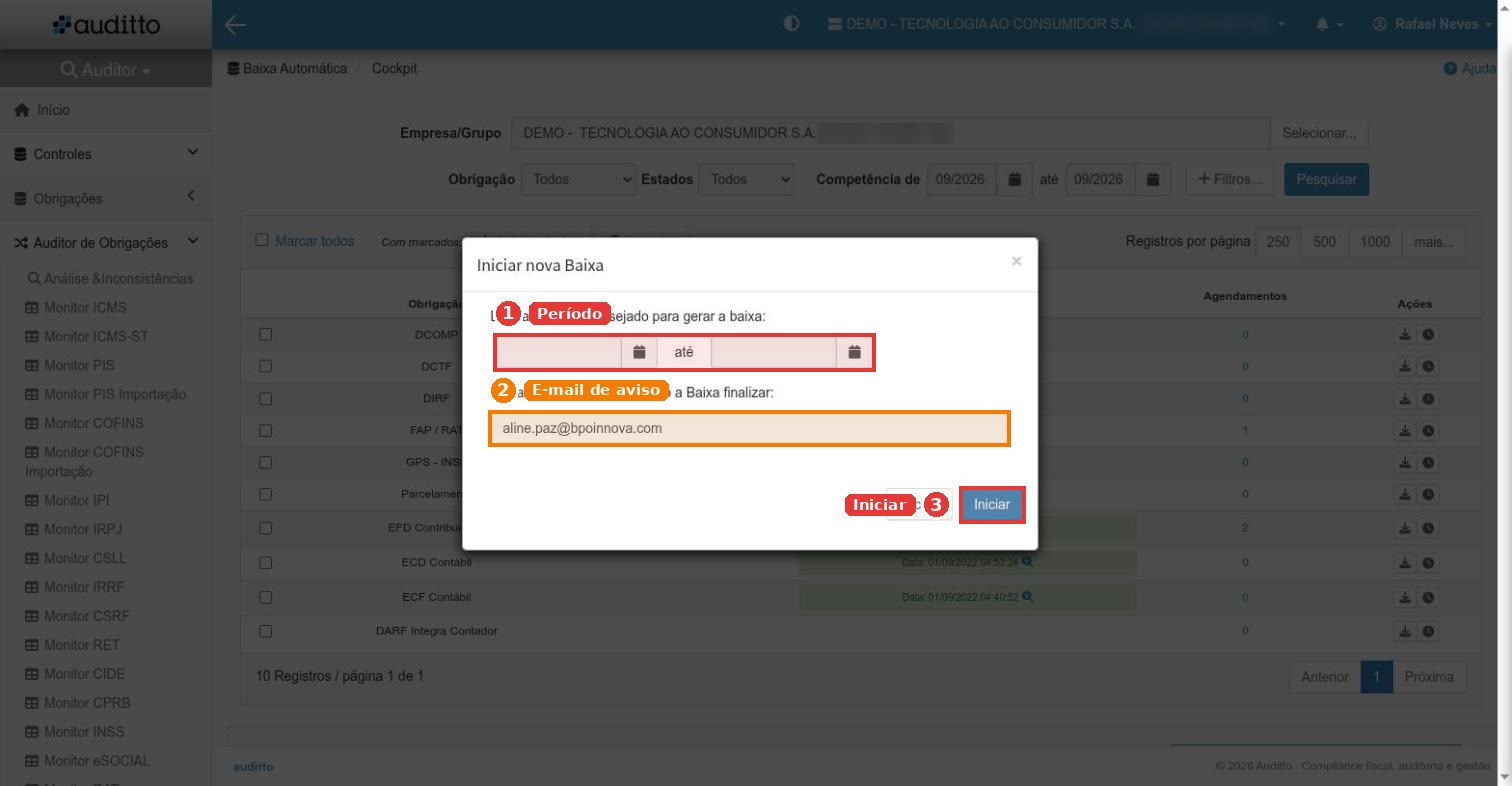This screenshot has height=786, width=1512.
Task: Click the clock icon in the DCTF row
Action: tap(1428, 367)
